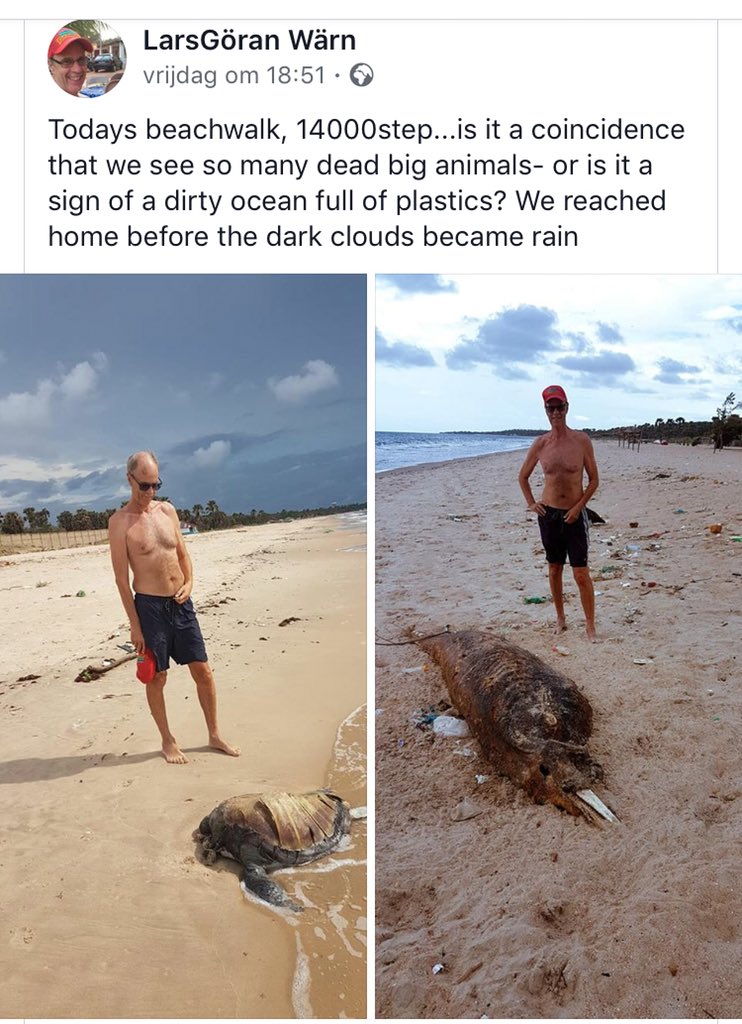Screen dimensions: 742x1024
Task: Click the ocean waves in the right photo
Action: 444,447
